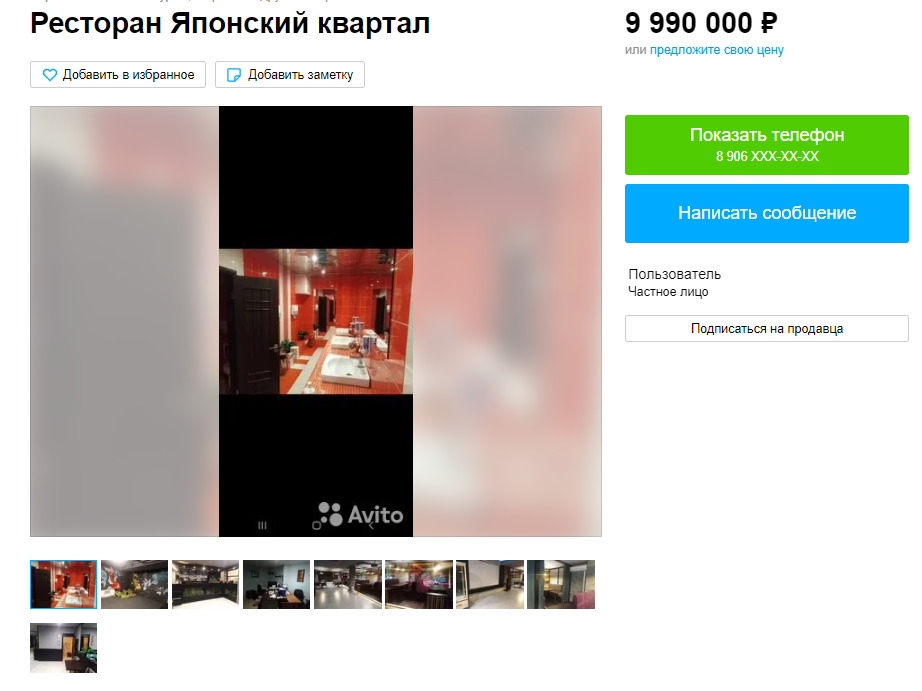Click the Пользователь seller name

[x=674, y=274]
